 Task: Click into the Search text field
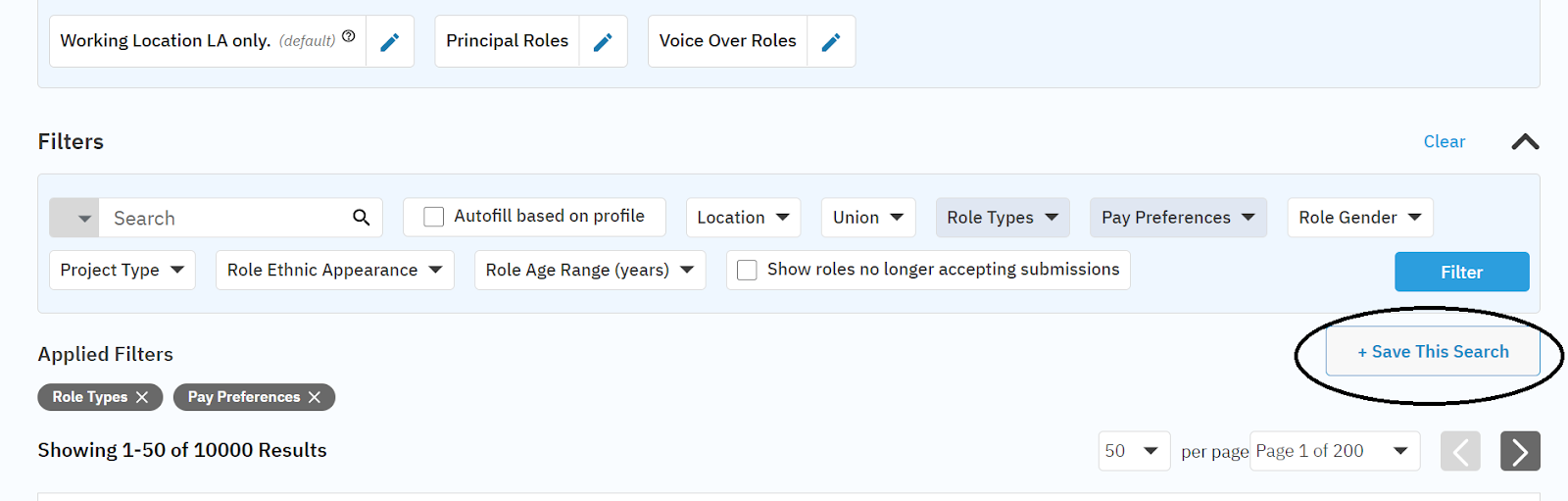(225, 218)
